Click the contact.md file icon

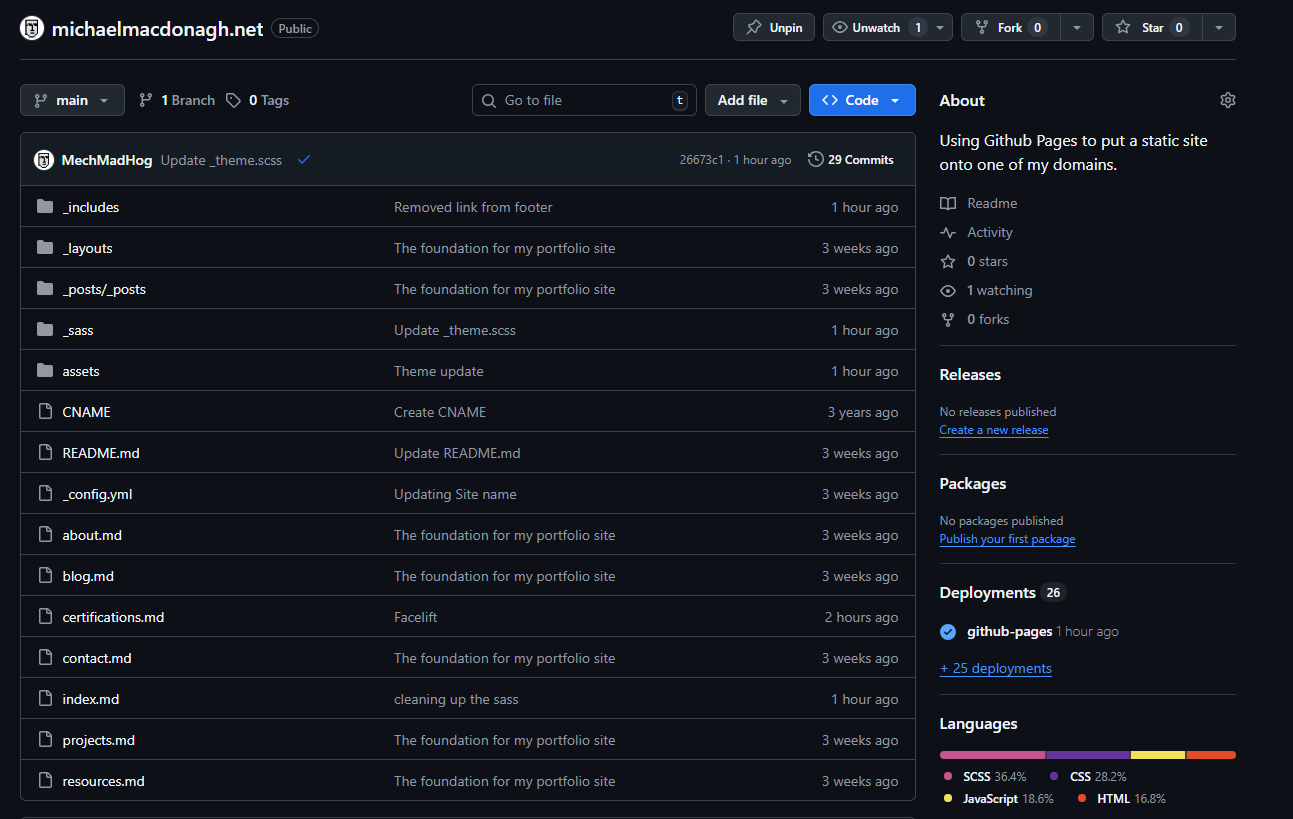pyautogui.click(x=45, y=658)
